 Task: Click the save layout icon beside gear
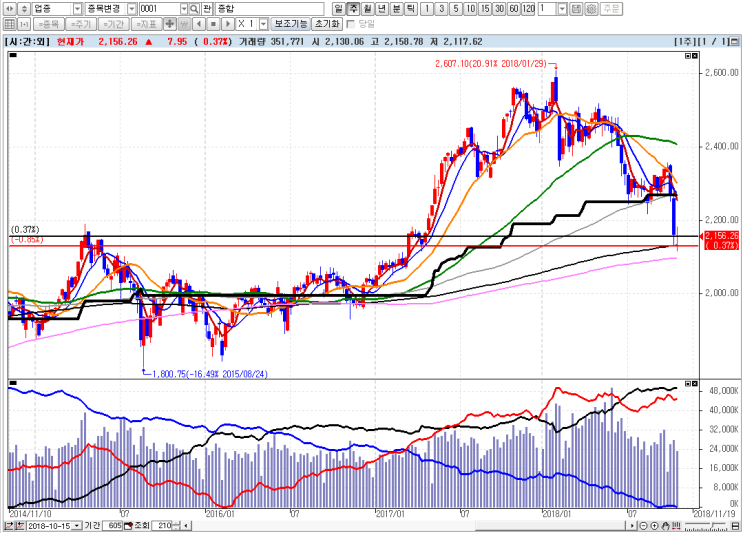pyautogui.click(x=576, y=9)
